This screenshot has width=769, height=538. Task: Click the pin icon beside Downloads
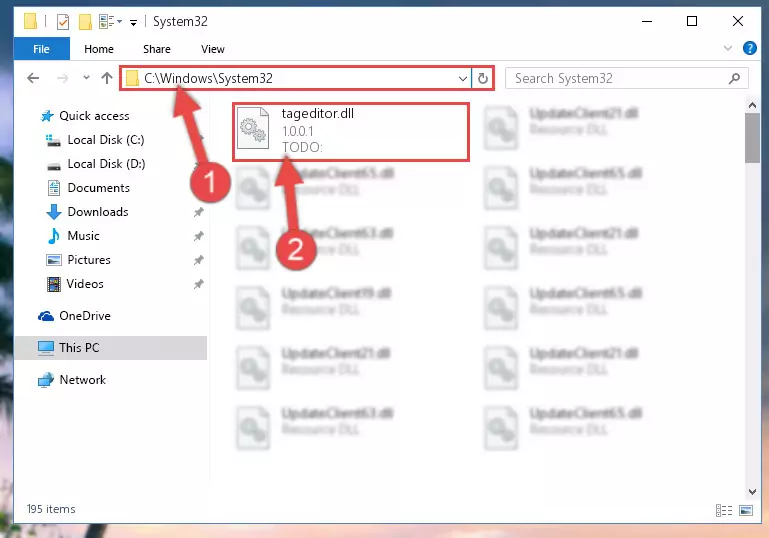[x=198, y=212]
